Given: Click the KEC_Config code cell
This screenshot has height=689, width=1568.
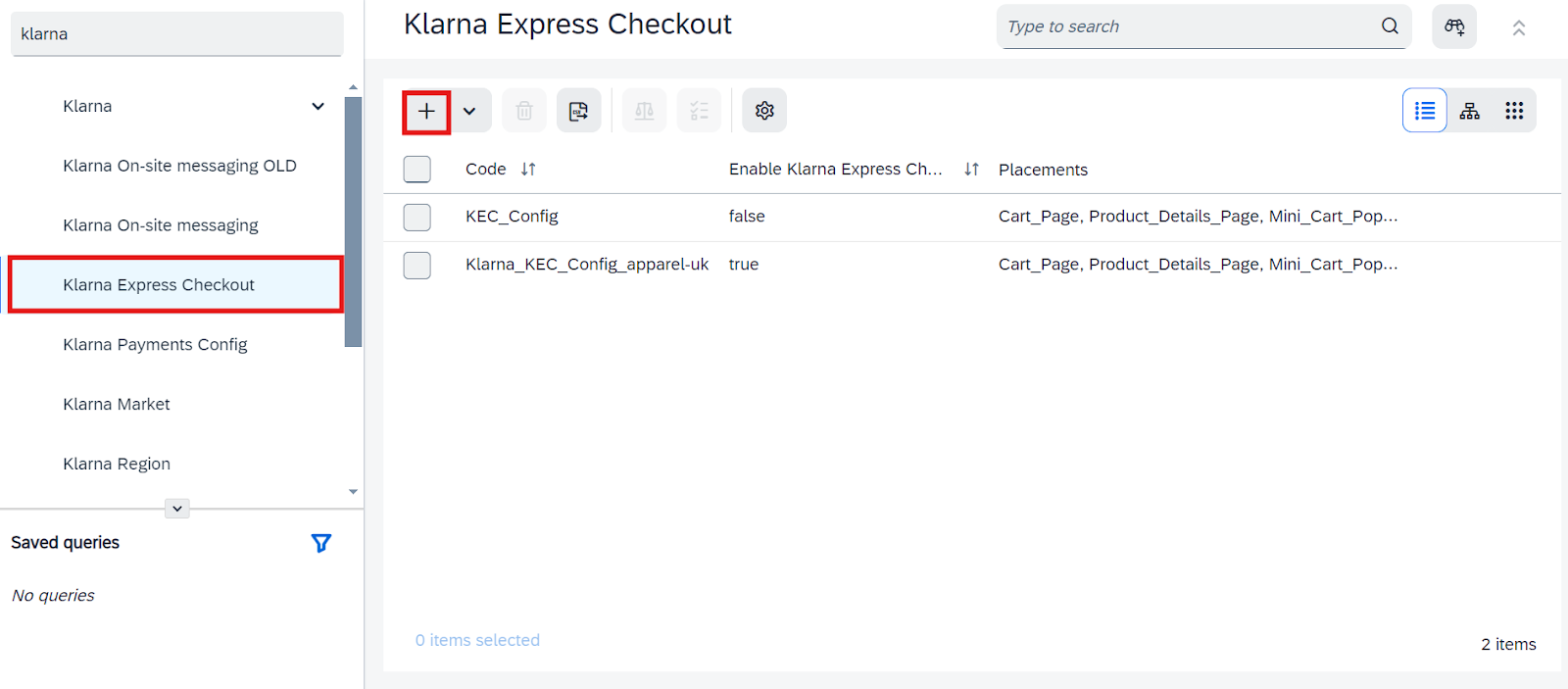Looking at the screenshot, I should (512, 217).
